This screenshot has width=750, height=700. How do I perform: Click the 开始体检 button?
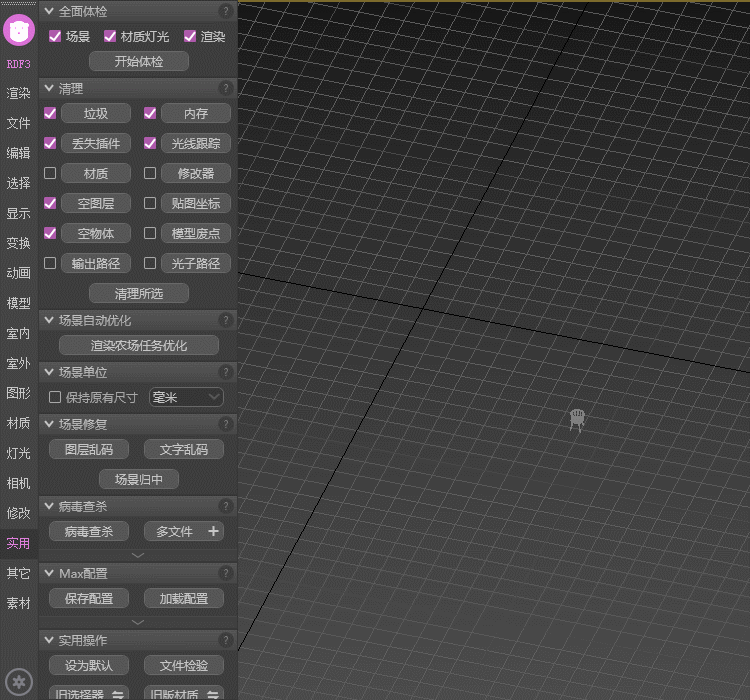pyautogui.click(x=139, y=61)
